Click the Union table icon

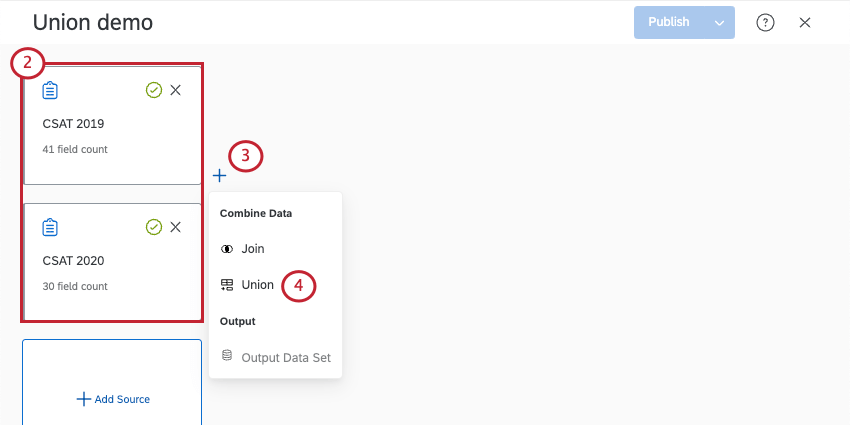(x=227, y=284)
